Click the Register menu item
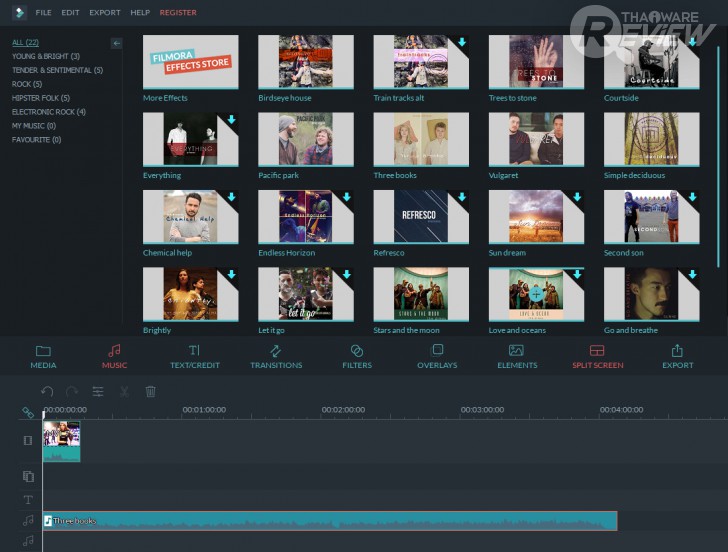Image resolution: width=728 pixels, height=552 pixels. click(x=178, y=13)
